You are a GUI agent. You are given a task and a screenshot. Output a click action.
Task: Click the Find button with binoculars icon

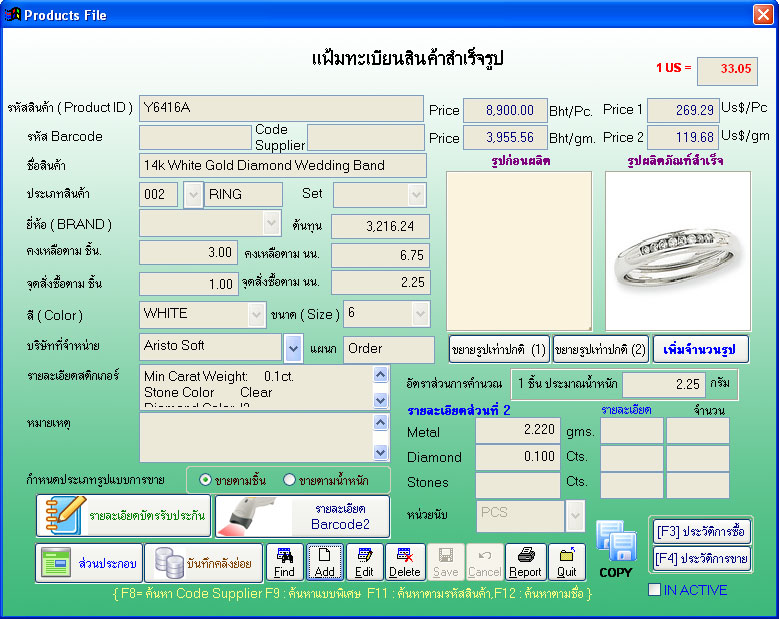point(285,561)
